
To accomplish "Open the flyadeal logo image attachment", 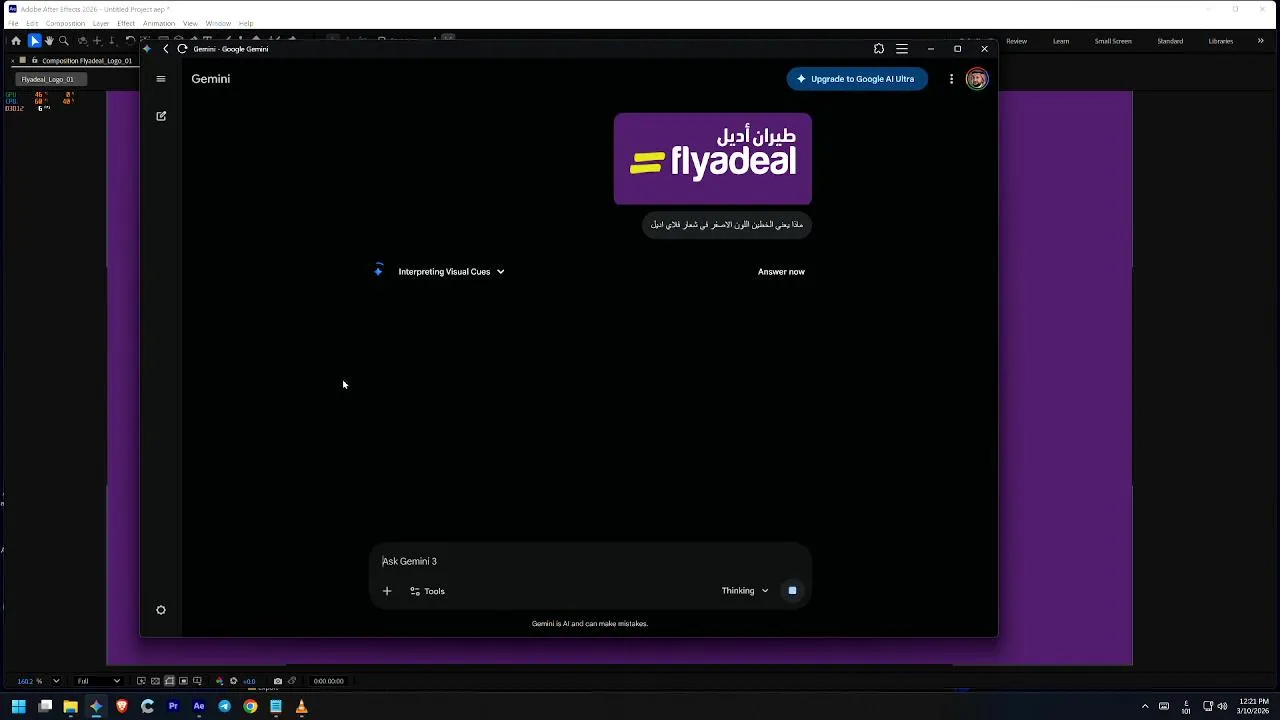I will coord(713,159).
